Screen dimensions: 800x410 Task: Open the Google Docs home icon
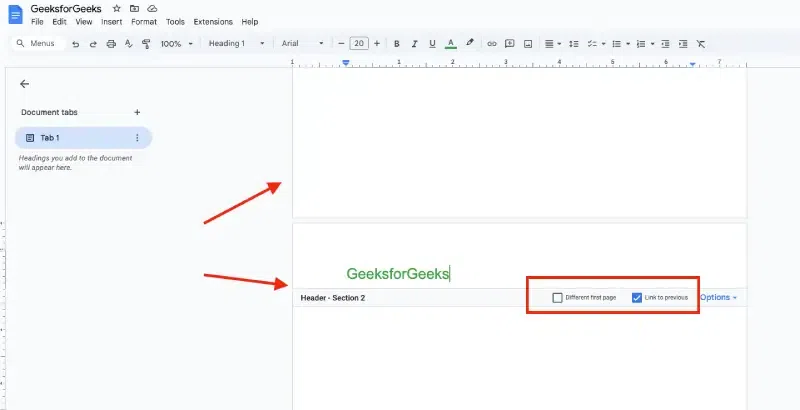15,14
